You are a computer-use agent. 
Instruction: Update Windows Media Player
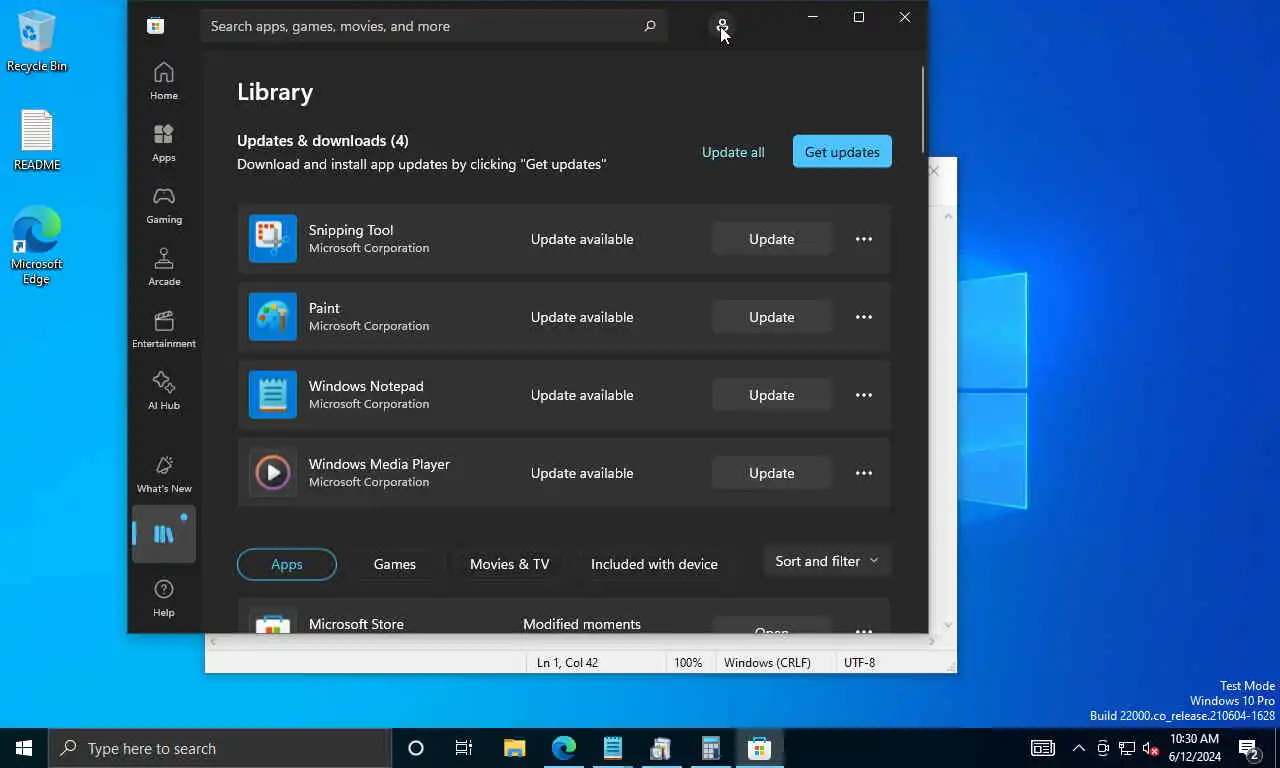[x=772, y=473]
